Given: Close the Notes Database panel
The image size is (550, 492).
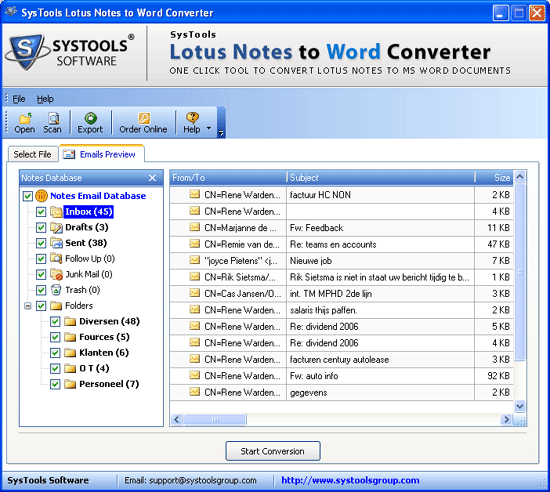Looking at the screenshot, I should [153, 178].
